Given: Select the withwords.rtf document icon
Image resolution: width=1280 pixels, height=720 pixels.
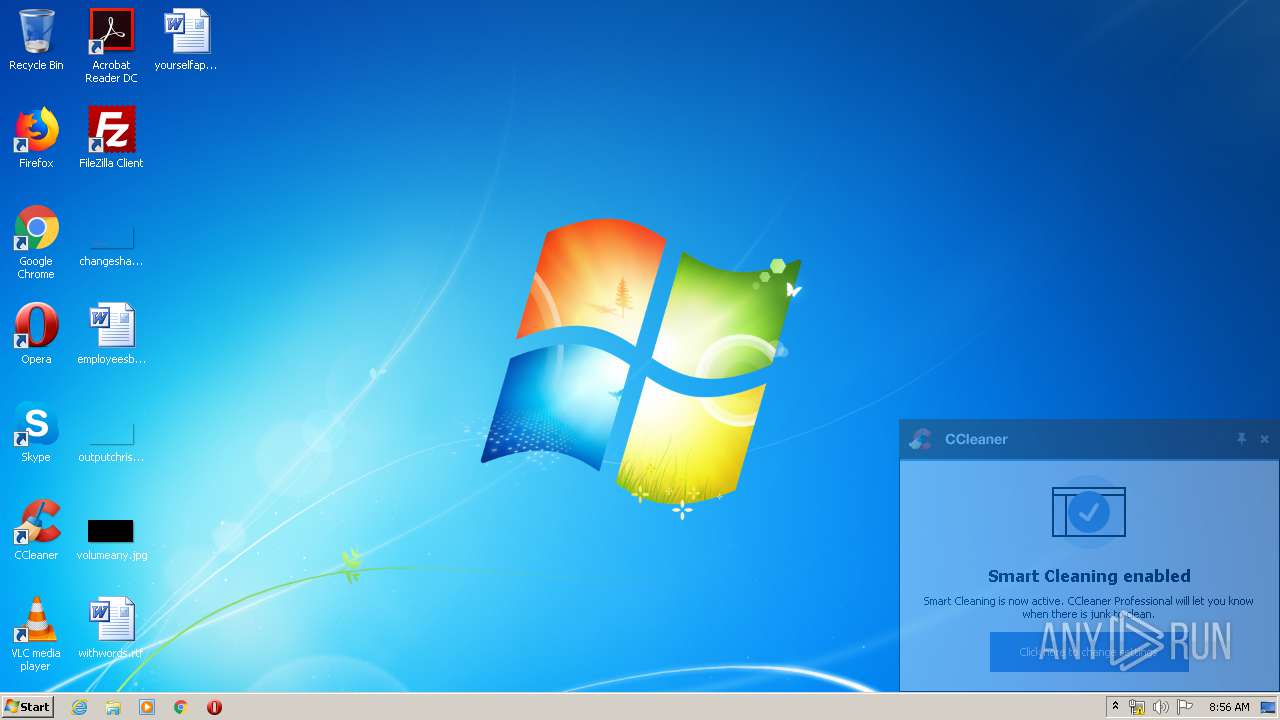Looking at the screenshot, I should pos(111,628).
